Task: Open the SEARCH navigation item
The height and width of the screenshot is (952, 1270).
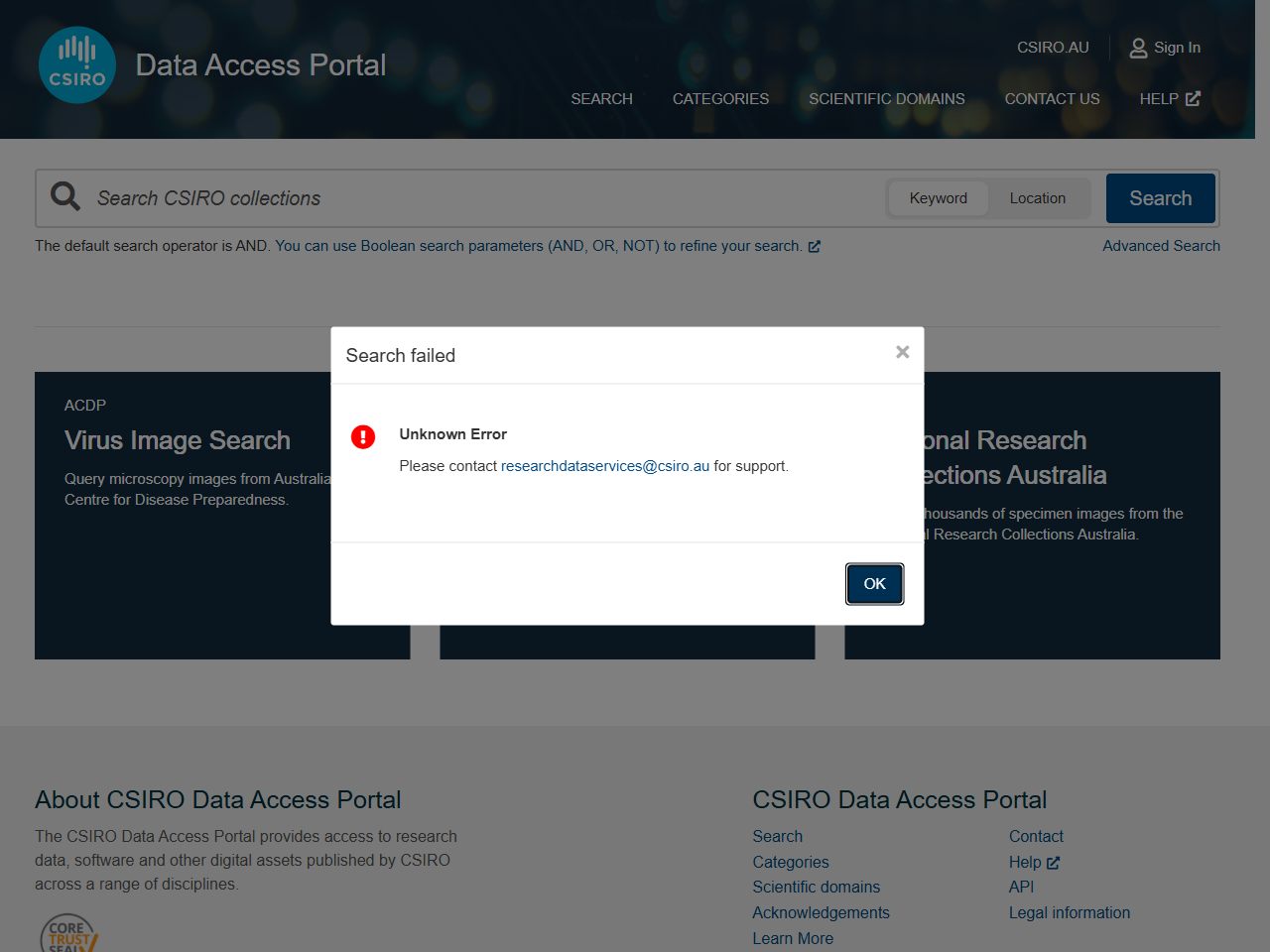Action: (x=601, y=98)
